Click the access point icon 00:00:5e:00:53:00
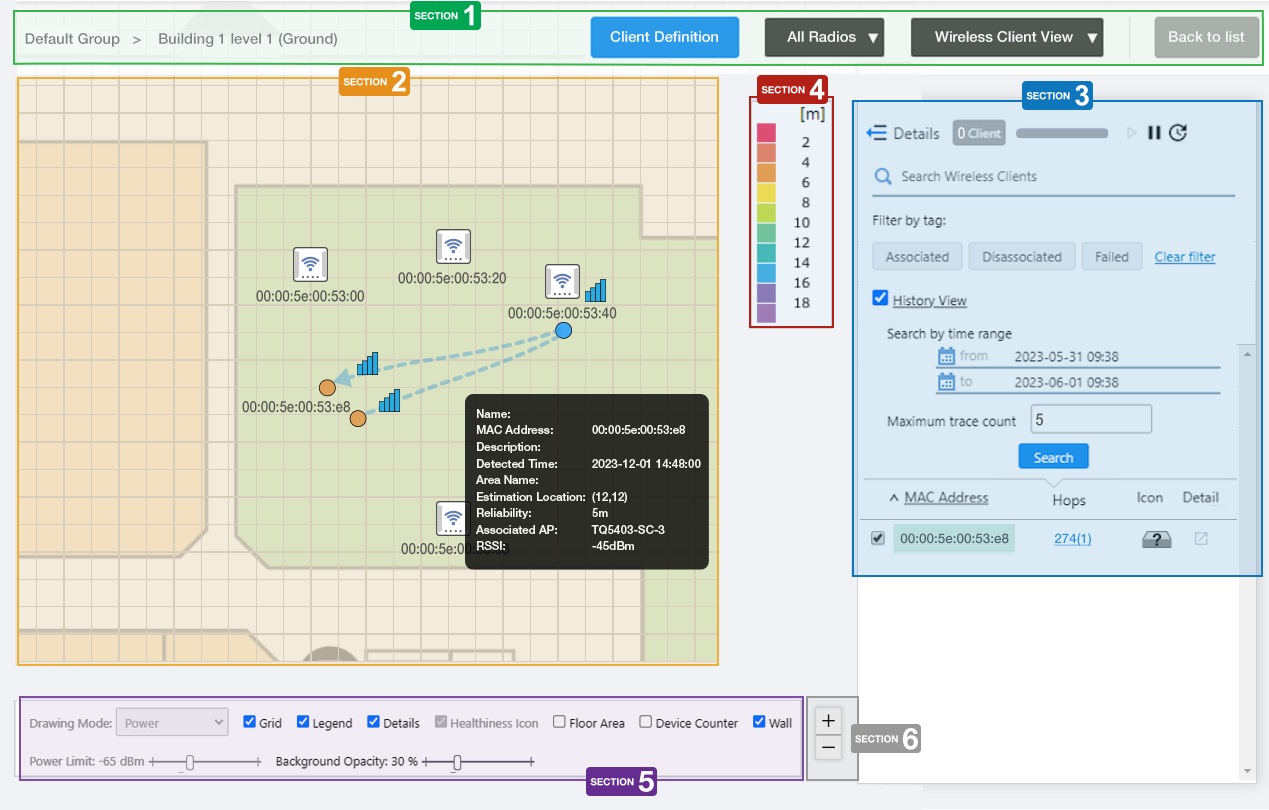 click(310, 265)
